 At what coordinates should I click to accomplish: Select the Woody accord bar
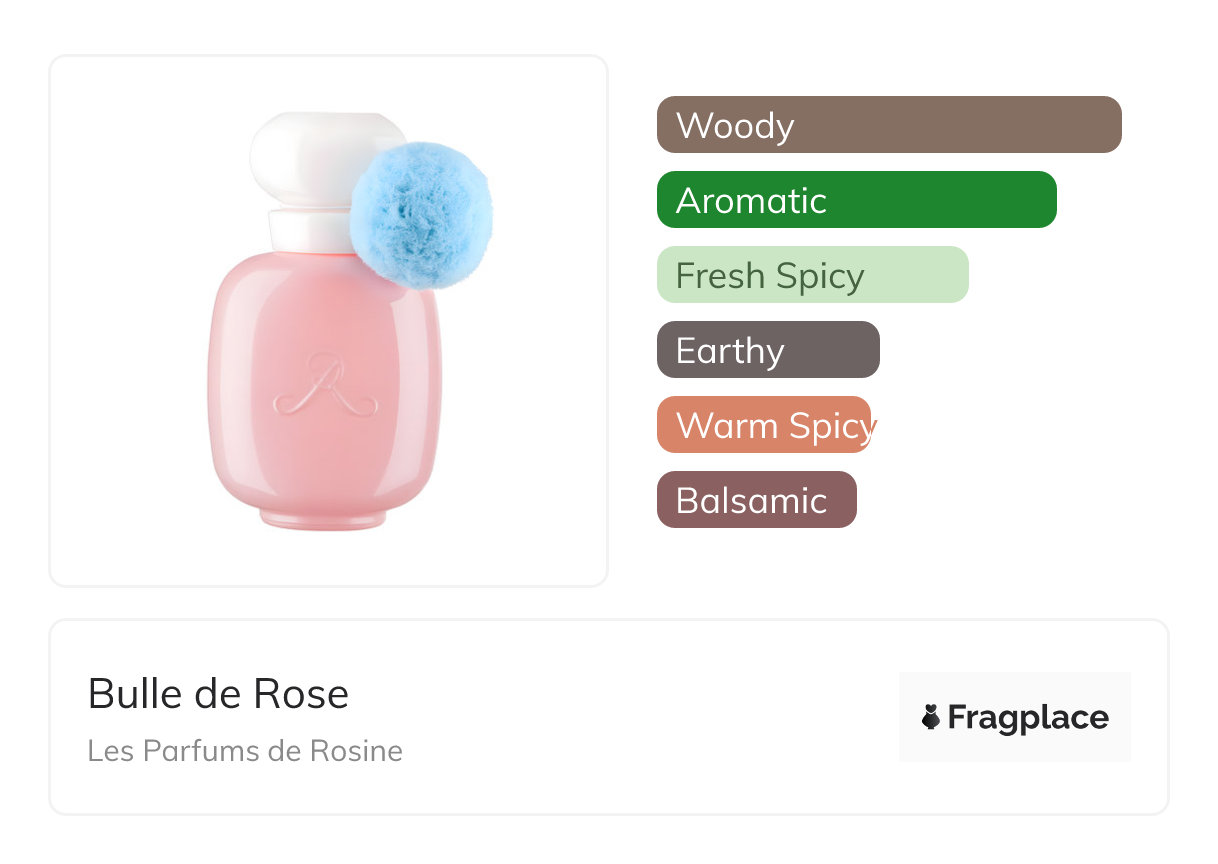(889, 125)
